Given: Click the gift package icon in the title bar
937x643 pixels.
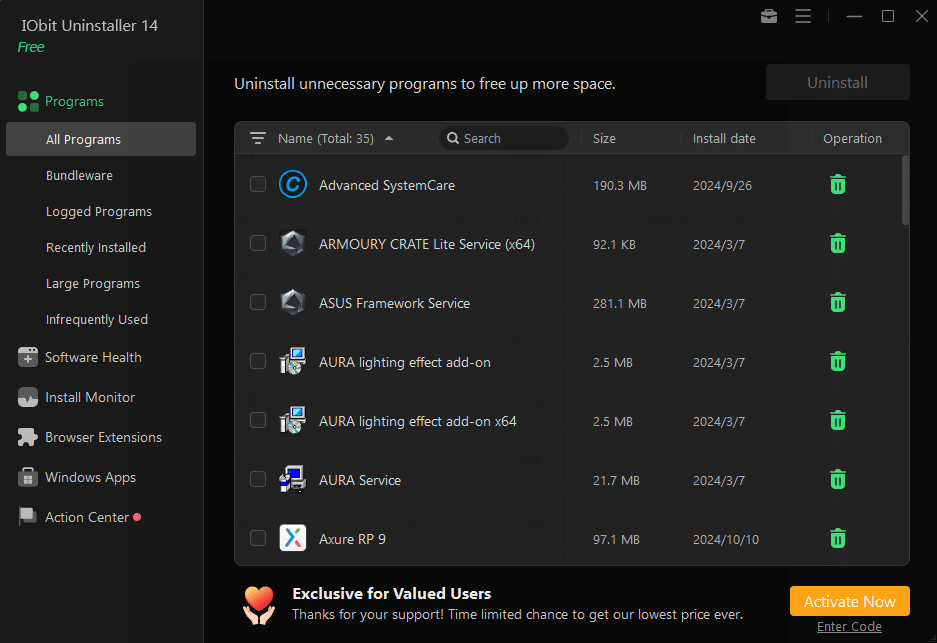Looking at the screenshot, I should pyautogui.click(x=768, y=16).
